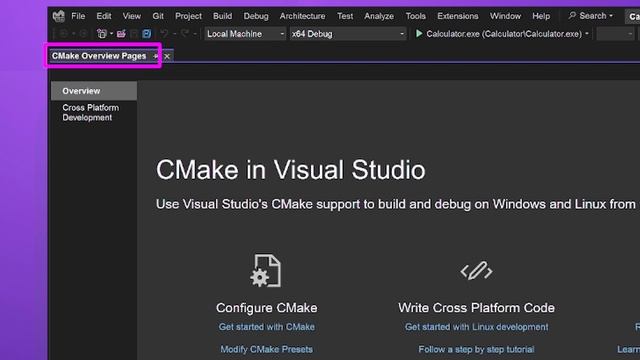The height and width of the screenshot is (360, 640).
Task: Open the Modify CMake Presets link
Action: click(x=267, y=349)
